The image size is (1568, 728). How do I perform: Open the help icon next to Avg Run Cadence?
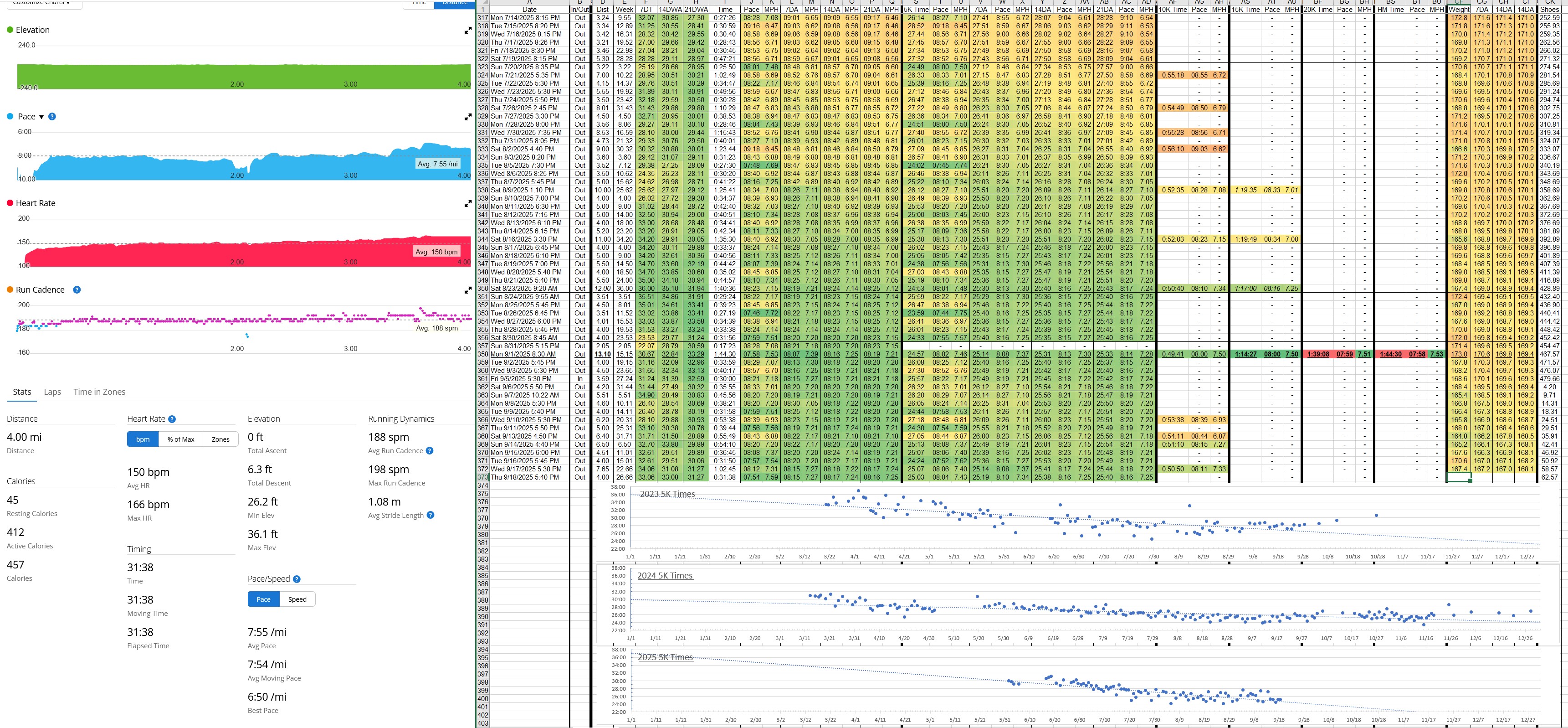click(x=430, y=451)
